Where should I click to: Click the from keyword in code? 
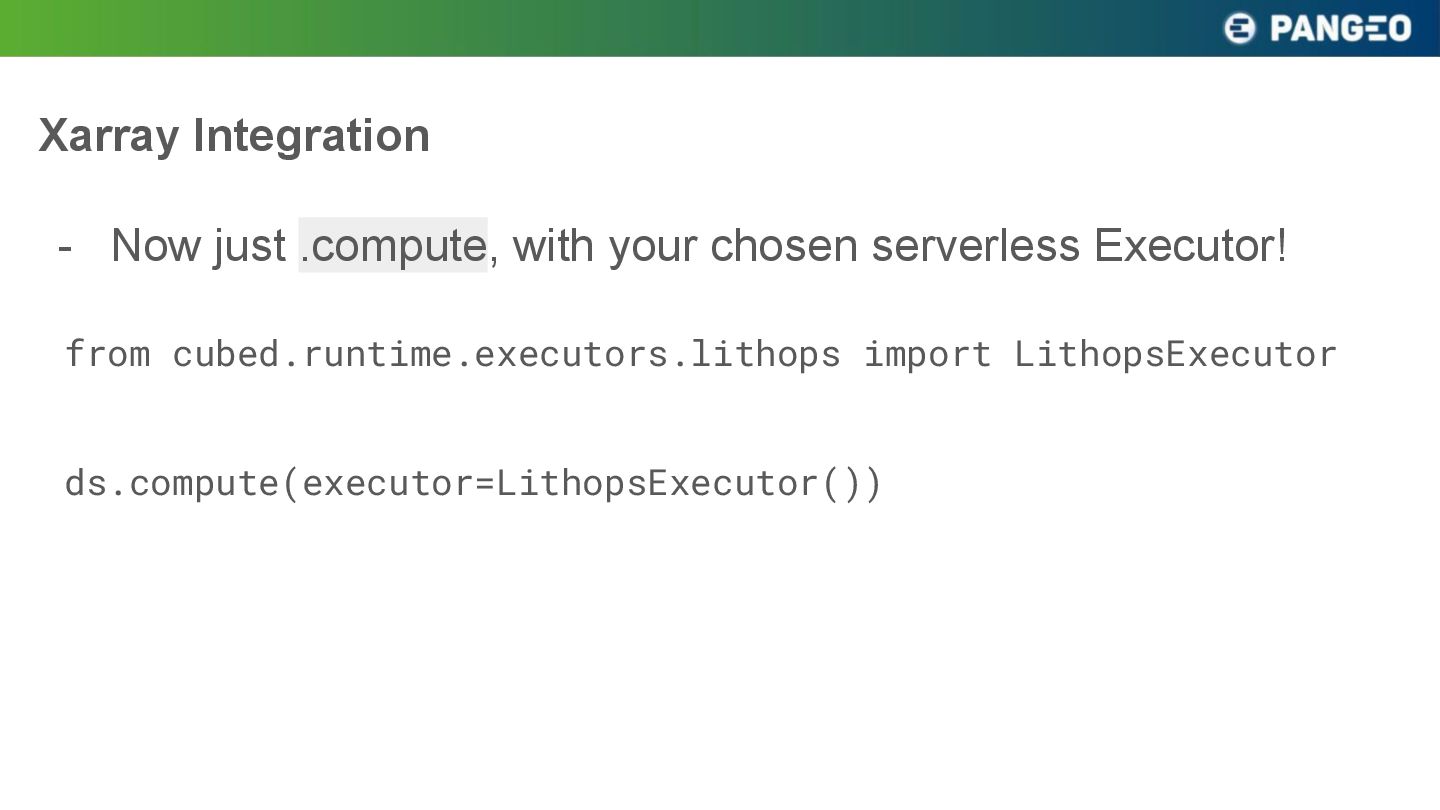click(x=108, y=354)
